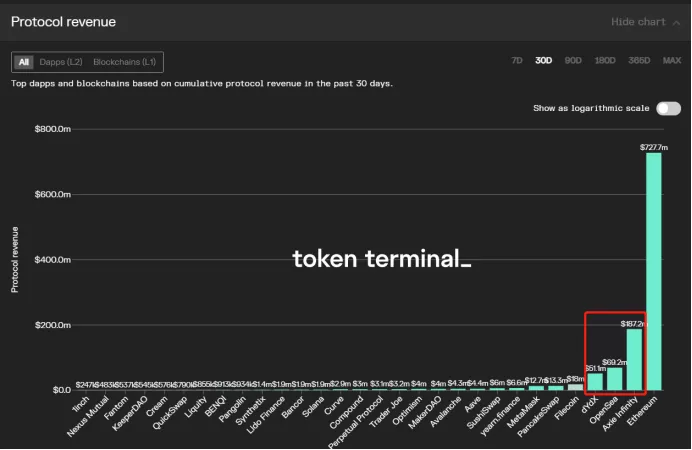Screen dimensions: 692x450
Task: Click the BENQI axis label
Action: click(215, 406)
